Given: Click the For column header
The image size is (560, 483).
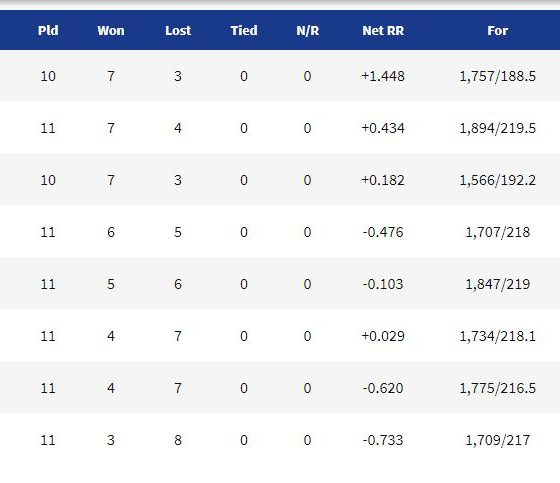Looking at the screenshot, I should [x=498, y=31].
